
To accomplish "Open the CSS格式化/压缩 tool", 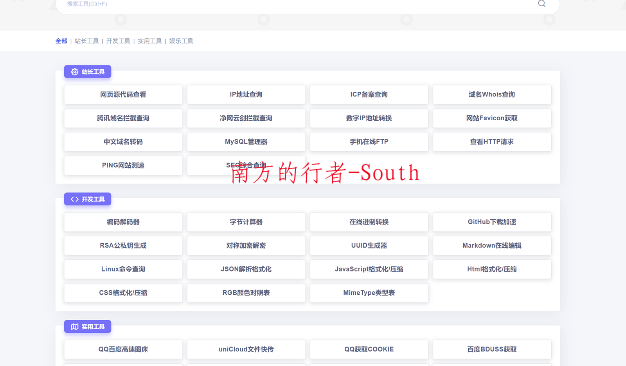I will tap(123, 292).
